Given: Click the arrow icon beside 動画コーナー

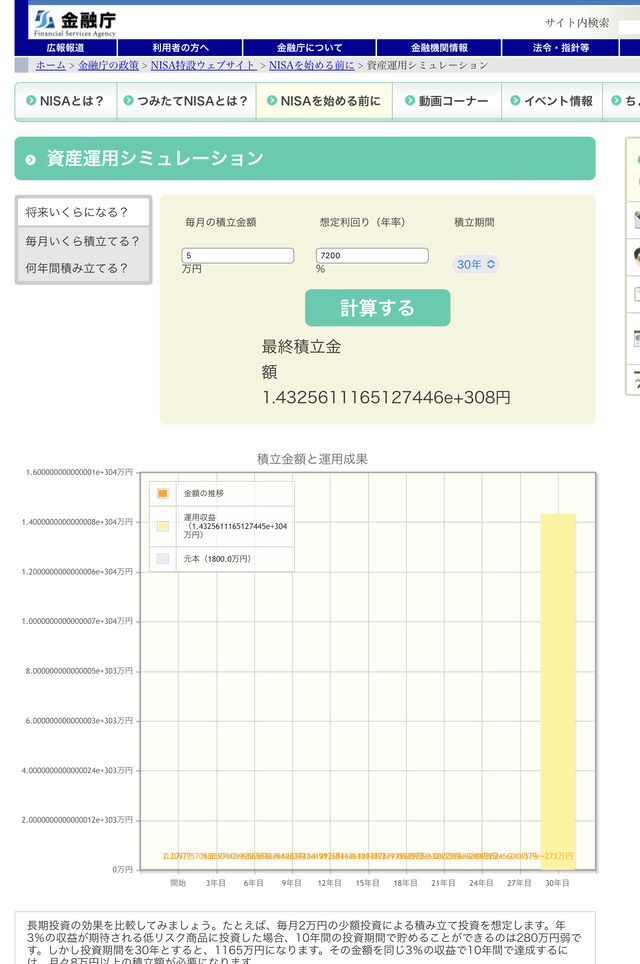Looking at the screenshot, I should 409,100.
